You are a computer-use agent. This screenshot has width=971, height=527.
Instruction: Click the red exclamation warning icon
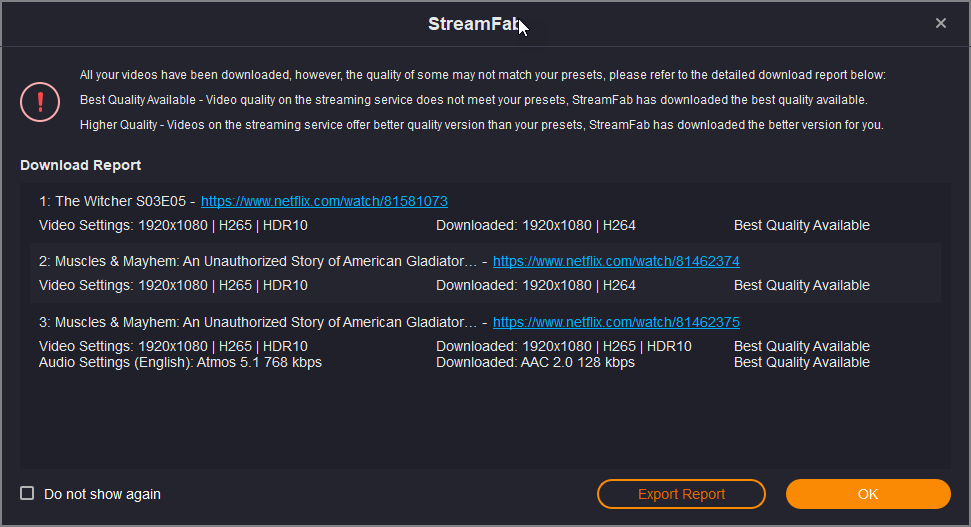point(39,100)
